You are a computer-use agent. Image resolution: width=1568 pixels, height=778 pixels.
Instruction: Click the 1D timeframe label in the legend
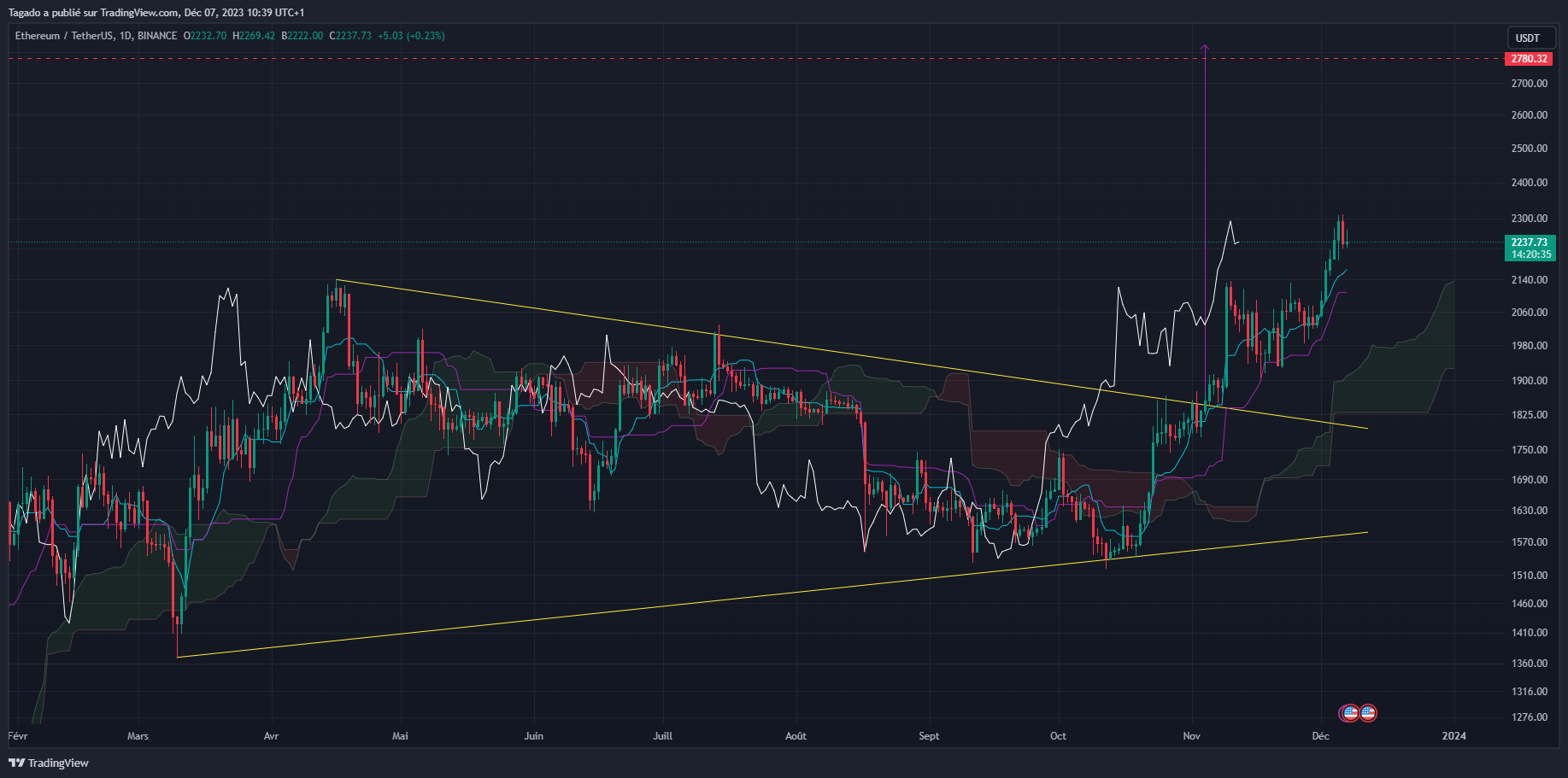coord(125,36)
